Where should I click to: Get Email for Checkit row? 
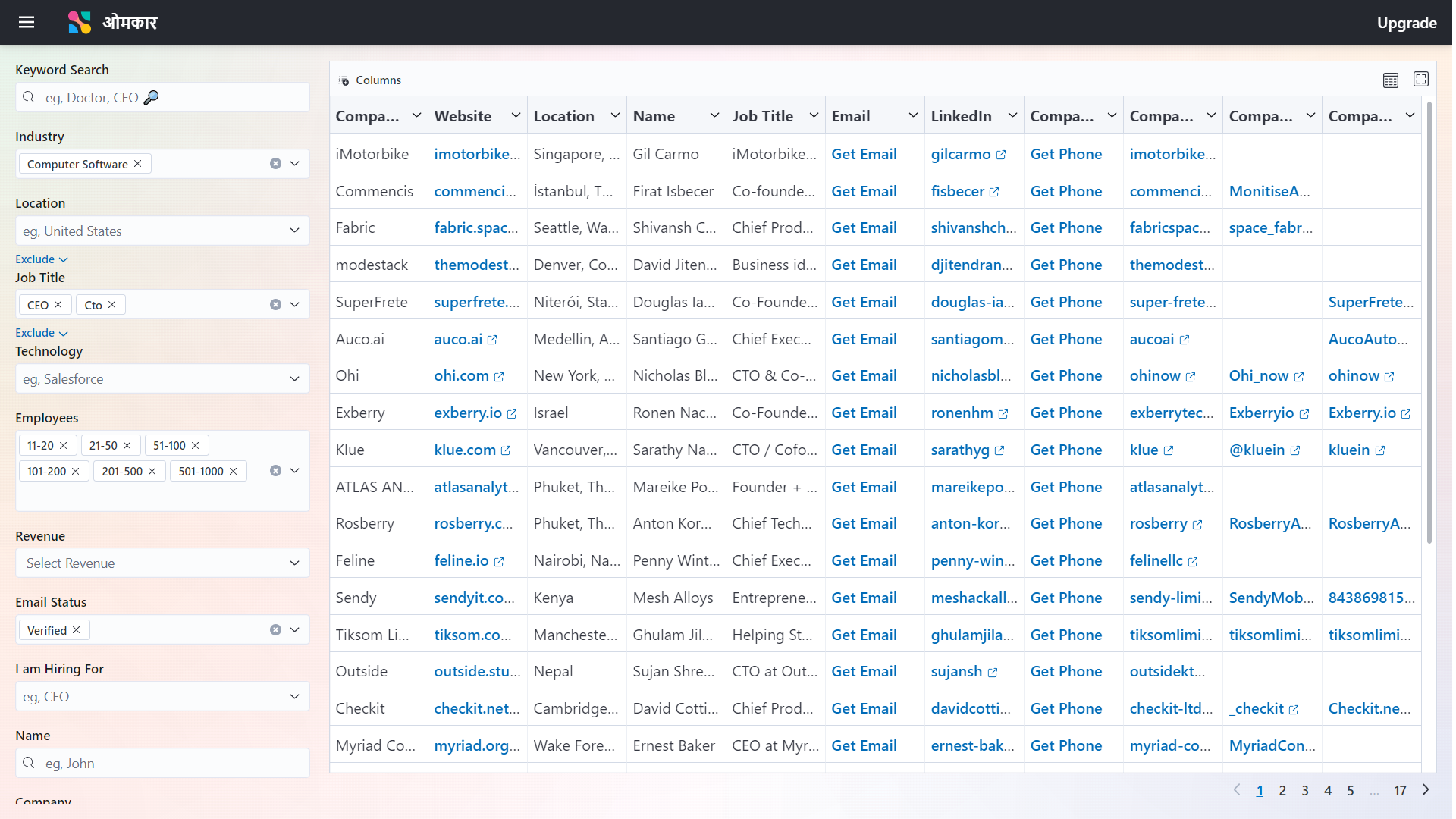click(x=864, y=708)
